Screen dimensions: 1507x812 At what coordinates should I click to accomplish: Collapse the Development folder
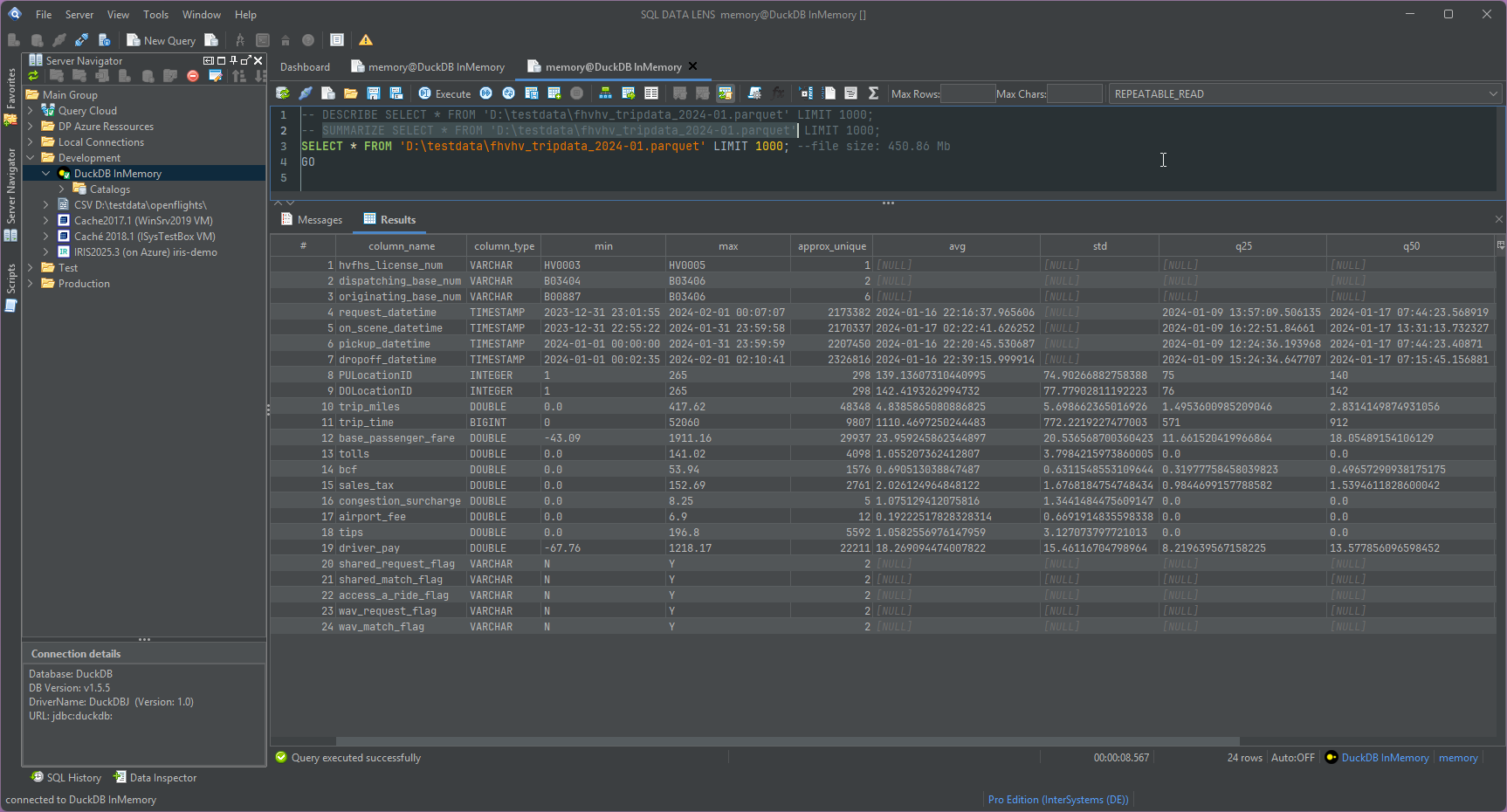pyautogui.click(x=31, y=158)
